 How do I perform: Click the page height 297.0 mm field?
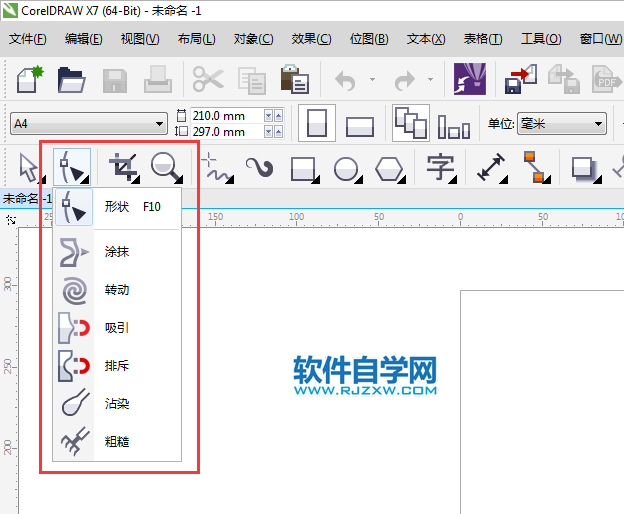click(227, 132)
